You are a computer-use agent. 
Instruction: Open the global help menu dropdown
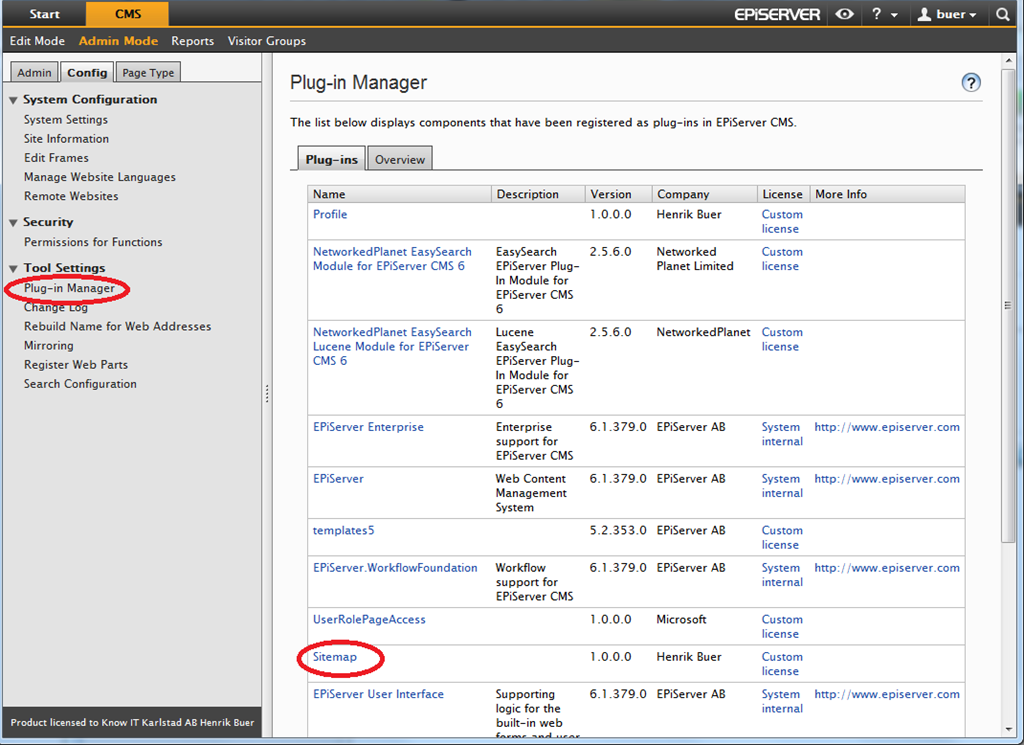(x=883, y=14)
